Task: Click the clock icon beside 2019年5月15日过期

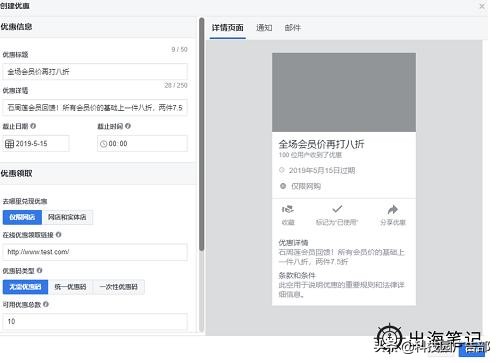Action: 282,170
